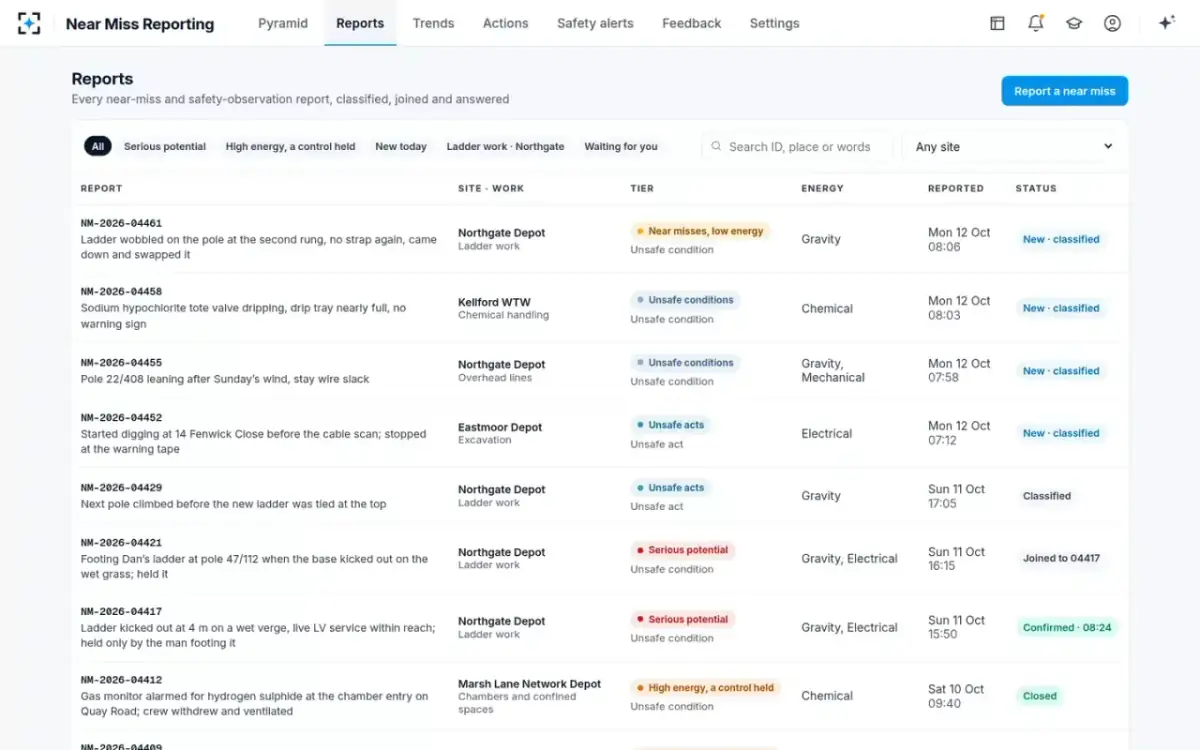Click the Near Miss Reporting app title

pos(140,24)
